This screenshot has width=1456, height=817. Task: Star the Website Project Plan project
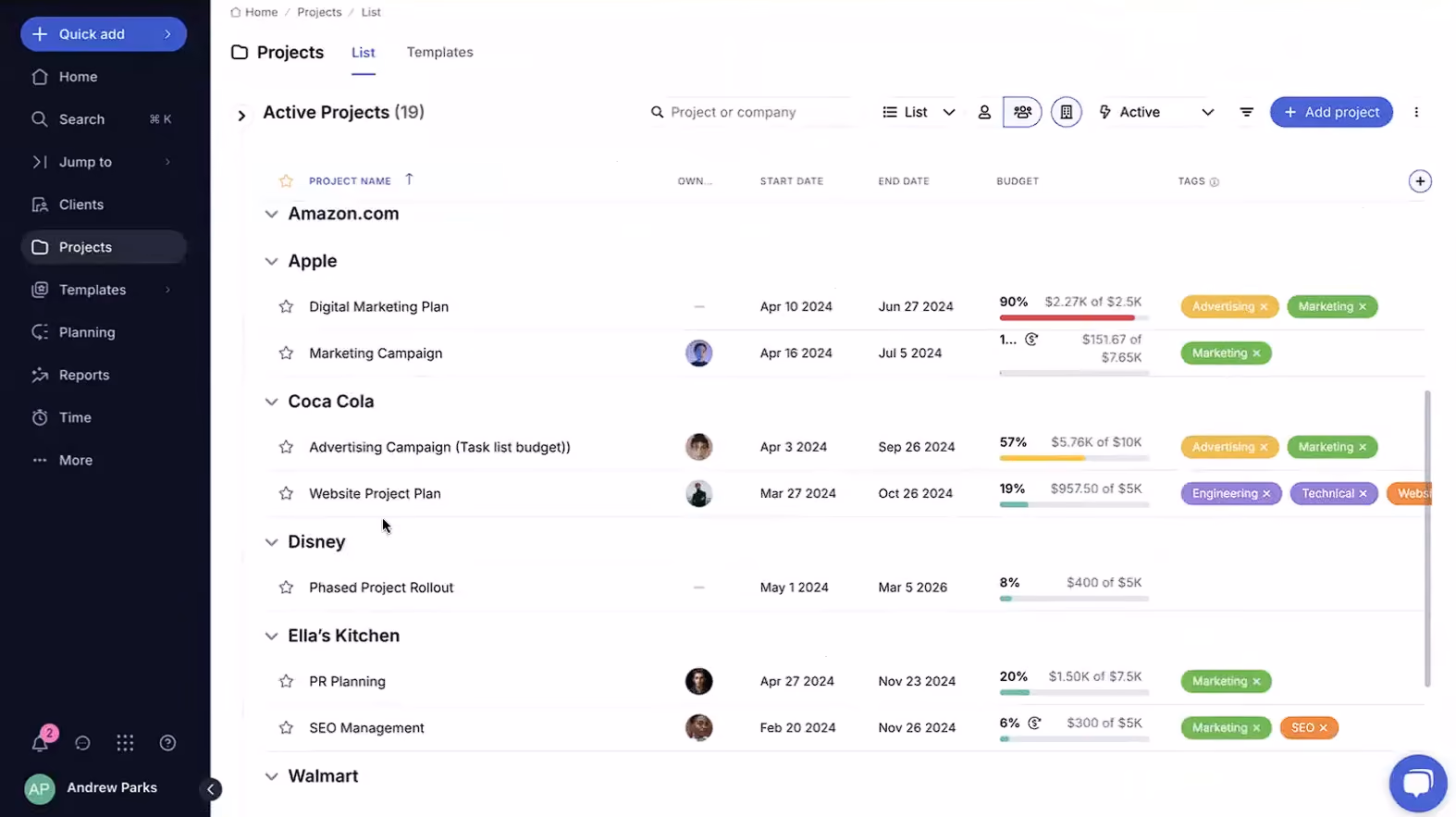click(286, 493)
